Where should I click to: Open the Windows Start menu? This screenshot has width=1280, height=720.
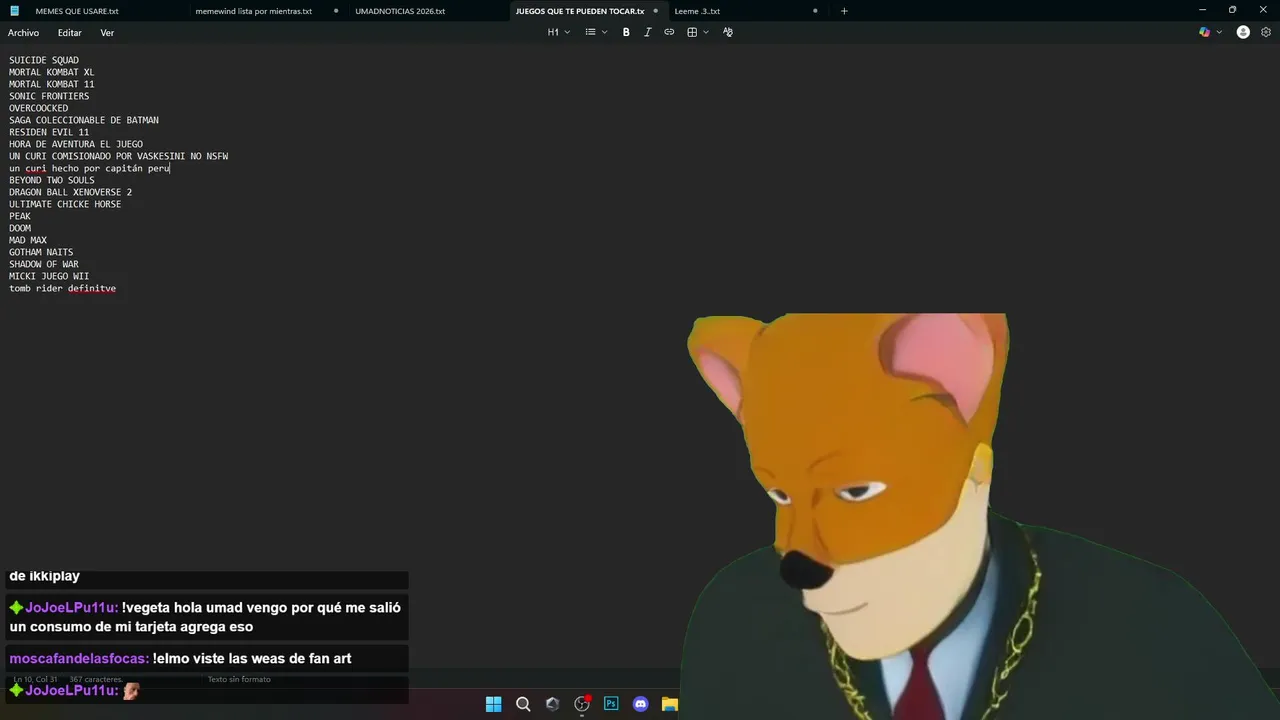493,704
